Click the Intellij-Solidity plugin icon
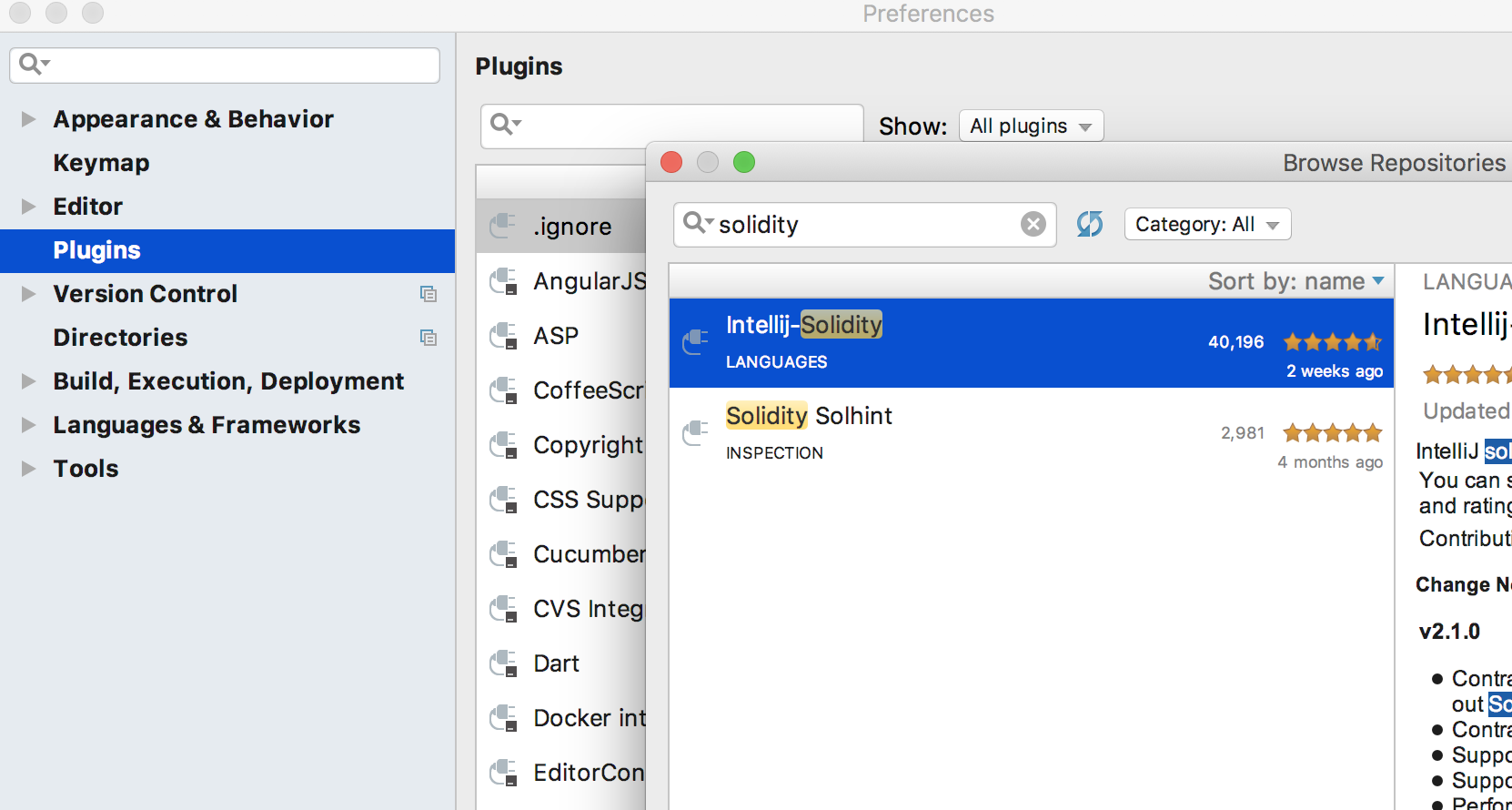Image resolution: width=1512 pixels, height=810 pixels. click(x=696, y=342)
